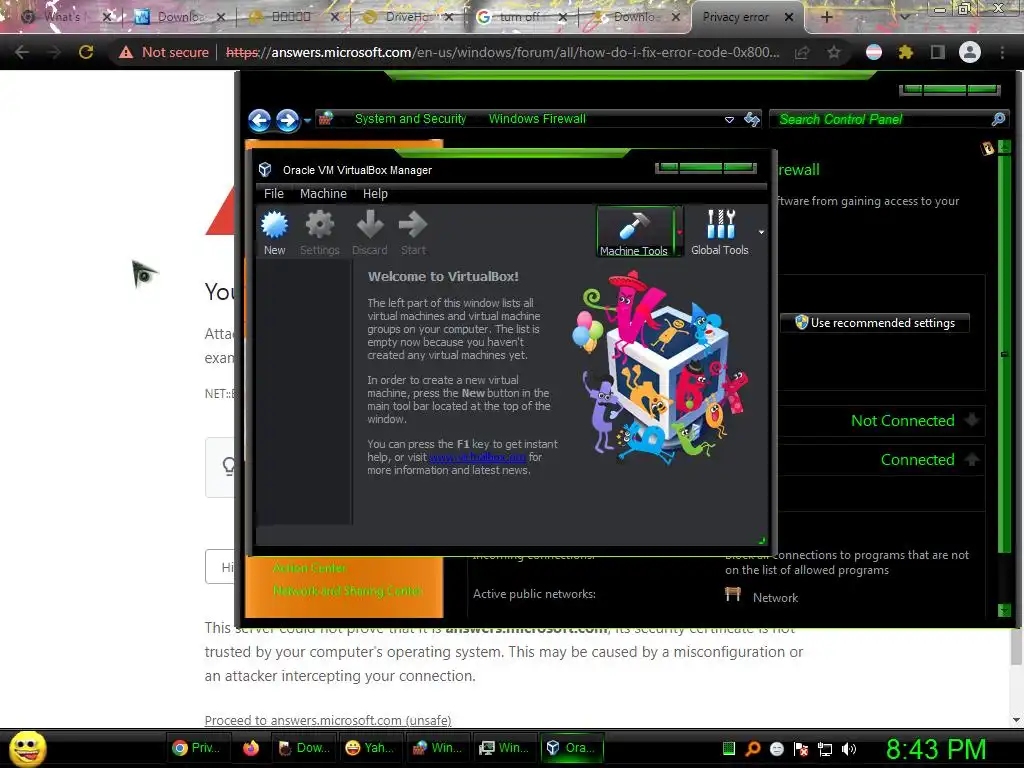Click the Settings gear in VirtualBox toolbar
Screen dimensions: 1024x768
tap(319, 232)
